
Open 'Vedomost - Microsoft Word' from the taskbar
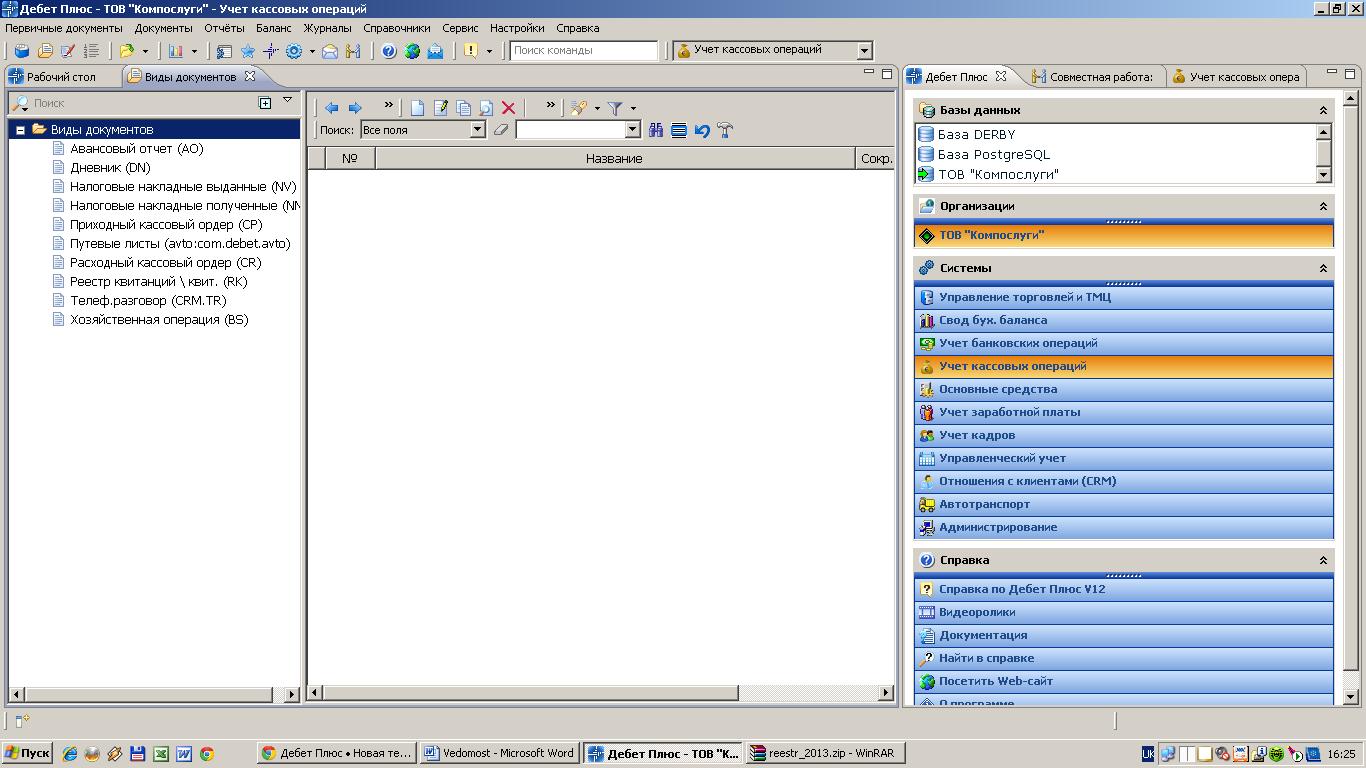click(x=498, y=754)
